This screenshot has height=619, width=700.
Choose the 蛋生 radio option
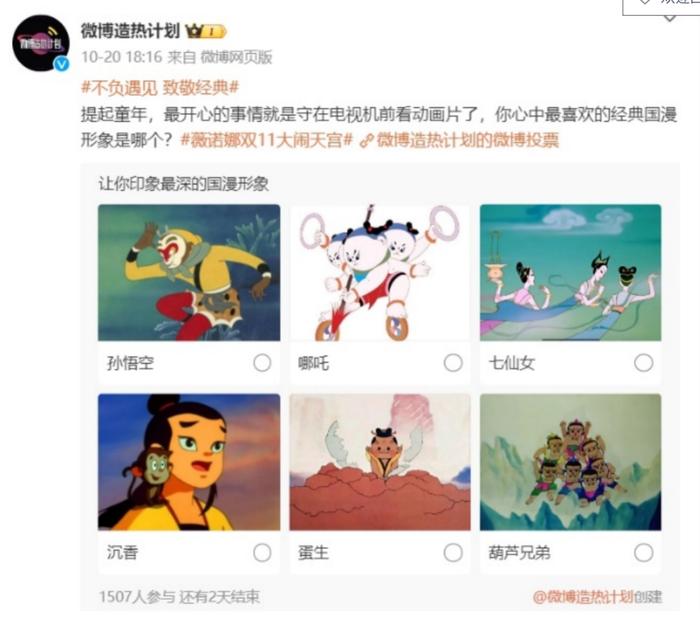point(453,553)
